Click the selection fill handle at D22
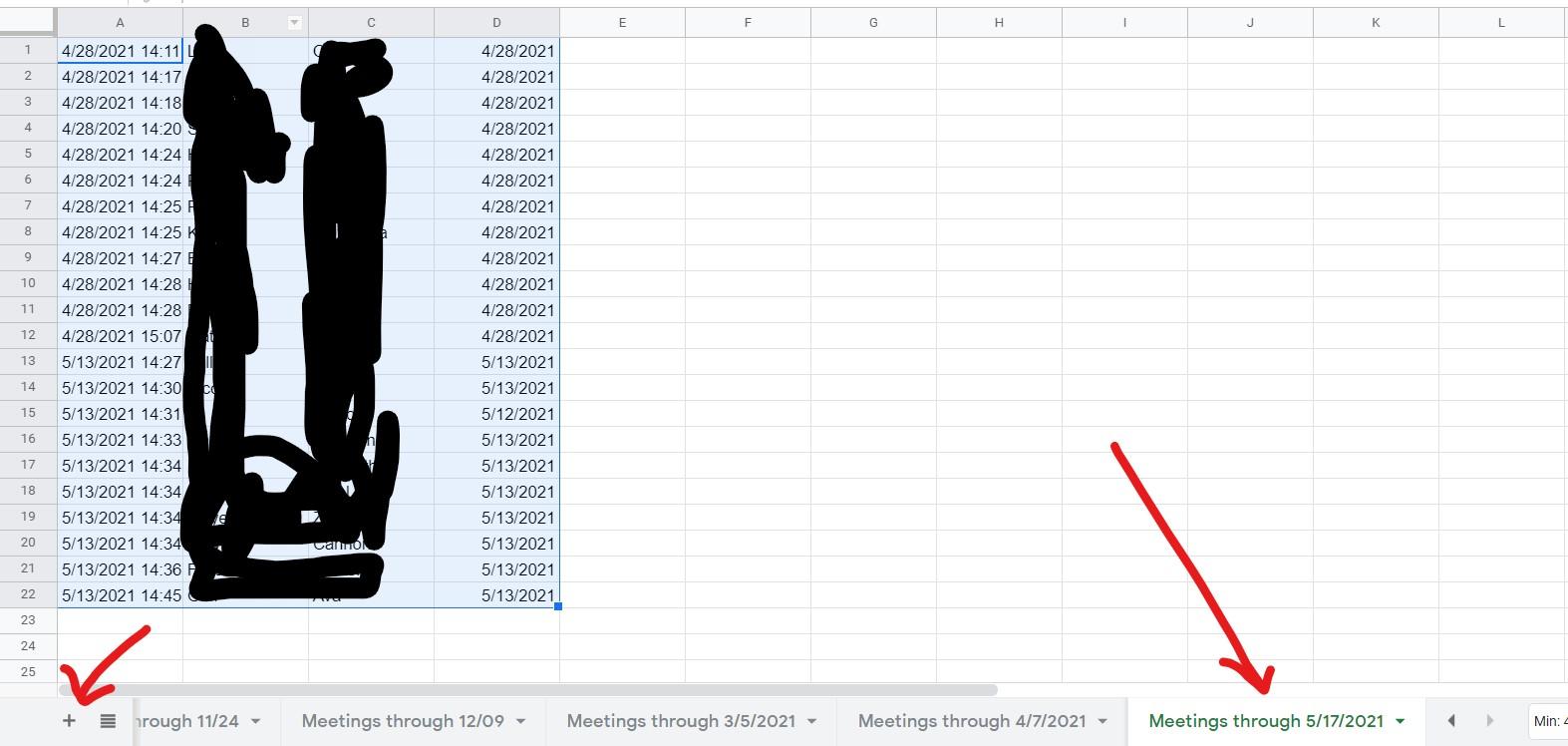The width and height of the screenshot is (1568, 746). [558, 606]
